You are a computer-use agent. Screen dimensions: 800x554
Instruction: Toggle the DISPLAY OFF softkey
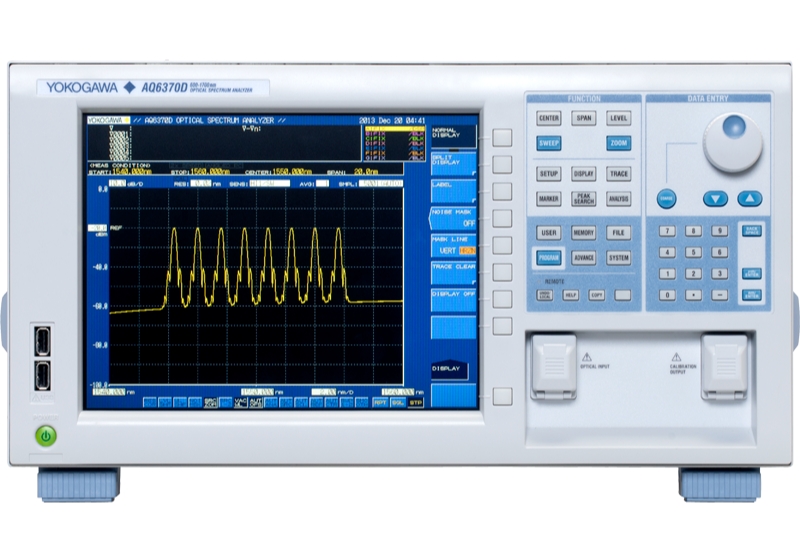coord(453,298)
